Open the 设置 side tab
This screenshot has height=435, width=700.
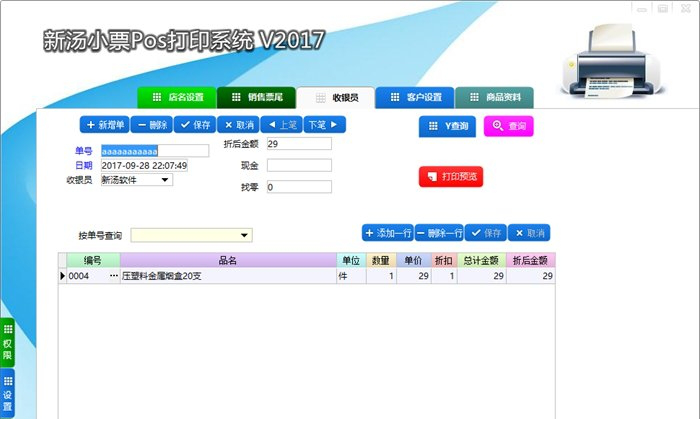(8, 394)
